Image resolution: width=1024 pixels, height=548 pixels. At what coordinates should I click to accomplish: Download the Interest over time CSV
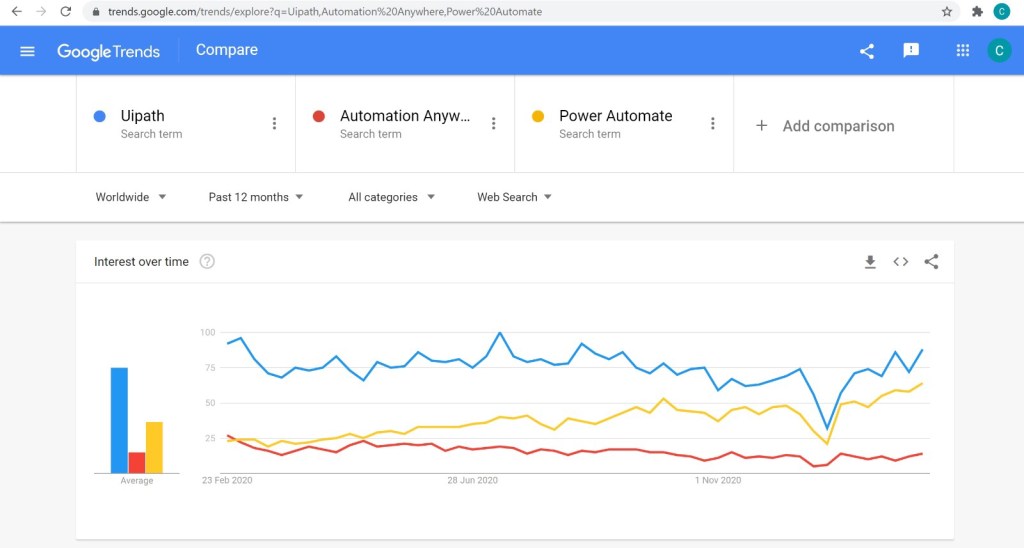pyautogui.click(x=870, y=262)
